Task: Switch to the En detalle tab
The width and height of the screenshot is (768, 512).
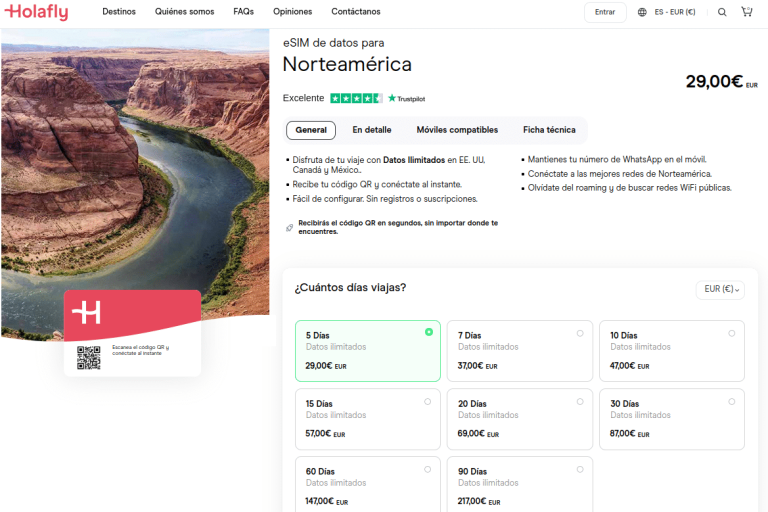Action: point(371,130)
